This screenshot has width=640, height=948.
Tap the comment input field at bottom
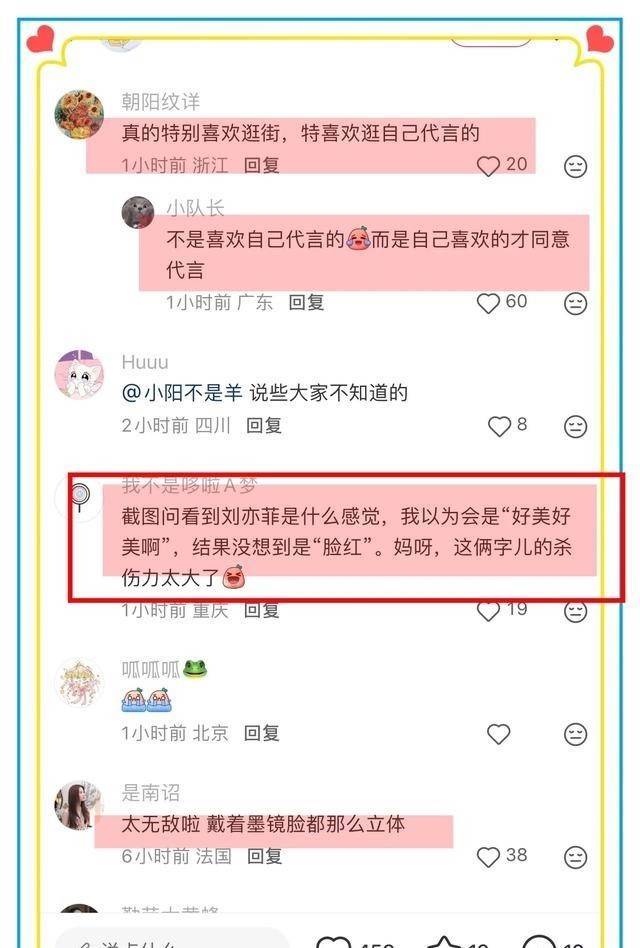click(172, 940)
